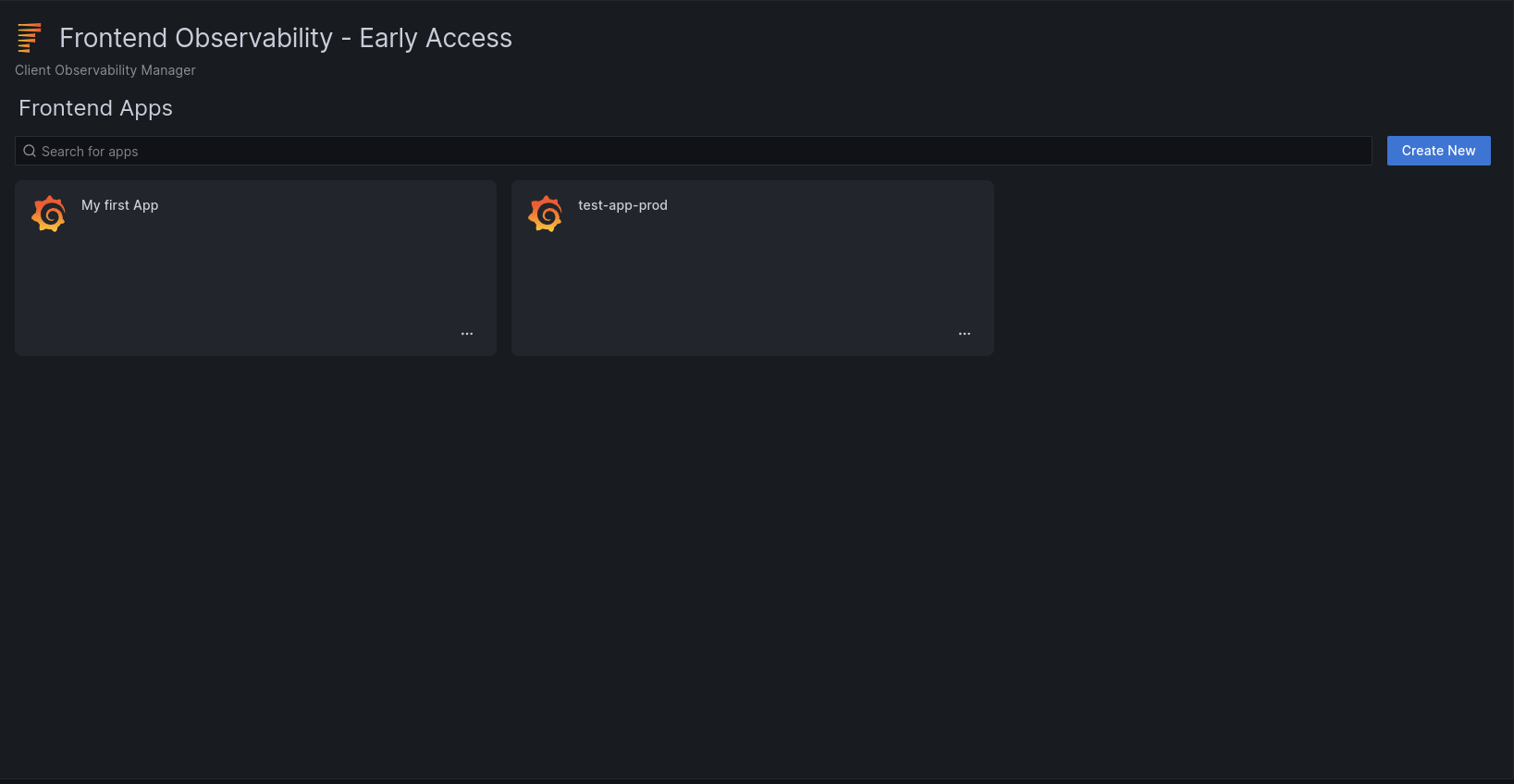Open the three-dot menu on test-app-prod
1514x784 pixels.
pos(965,334)
